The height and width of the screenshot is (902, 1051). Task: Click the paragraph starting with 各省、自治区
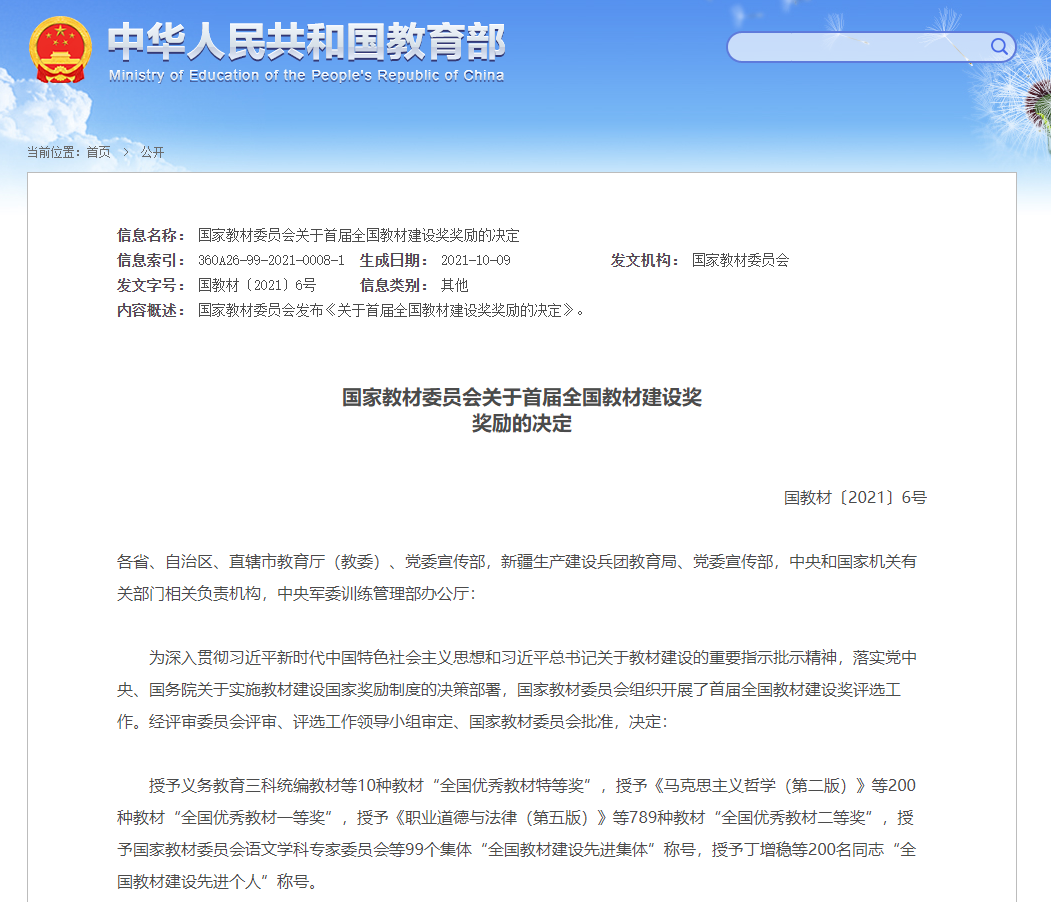pyautogui.click(x=516, y=577)
